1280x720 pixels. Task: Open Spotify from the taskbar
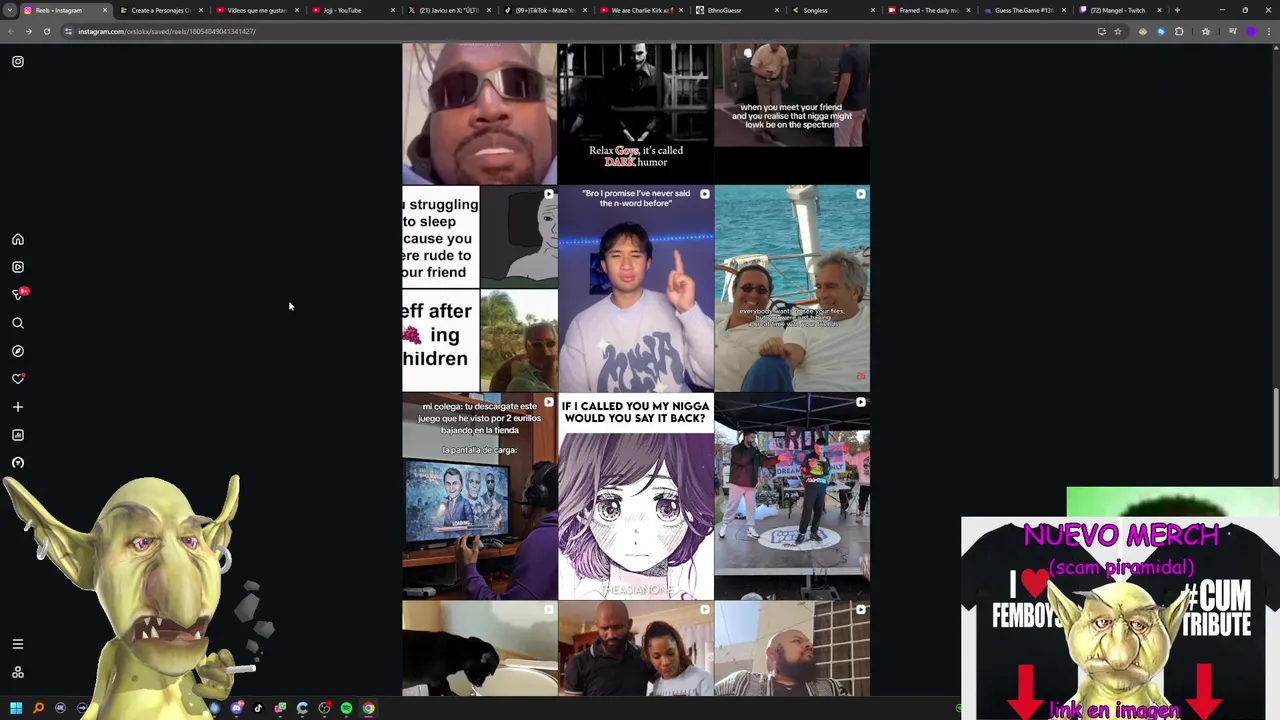tap(346, 708)
